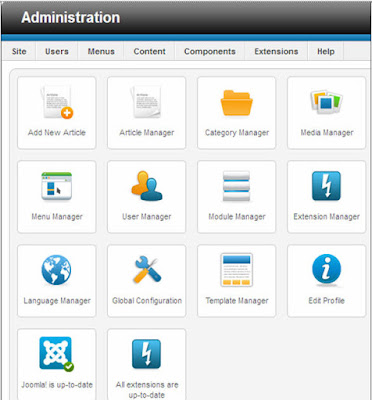Check the Joomla! is up-to-date icon
Screen dimensions: 372x400
click(x=57, y=354)
